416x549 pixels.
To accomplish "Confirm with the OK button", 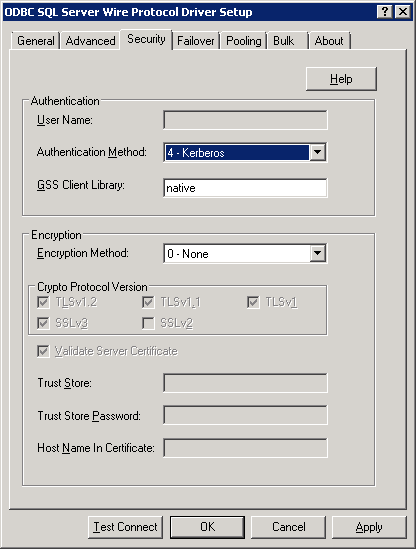I will point(207,527).
